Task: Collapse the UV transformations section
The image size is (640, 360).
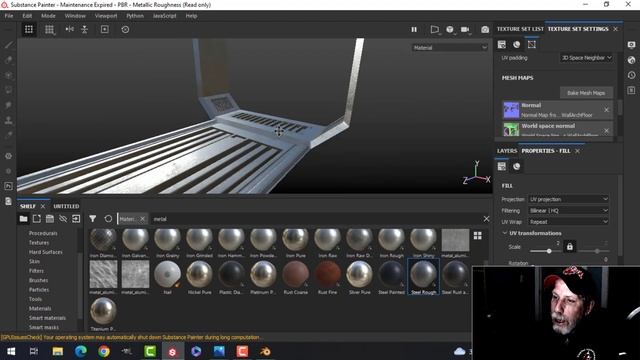Action: pos(504,233)
